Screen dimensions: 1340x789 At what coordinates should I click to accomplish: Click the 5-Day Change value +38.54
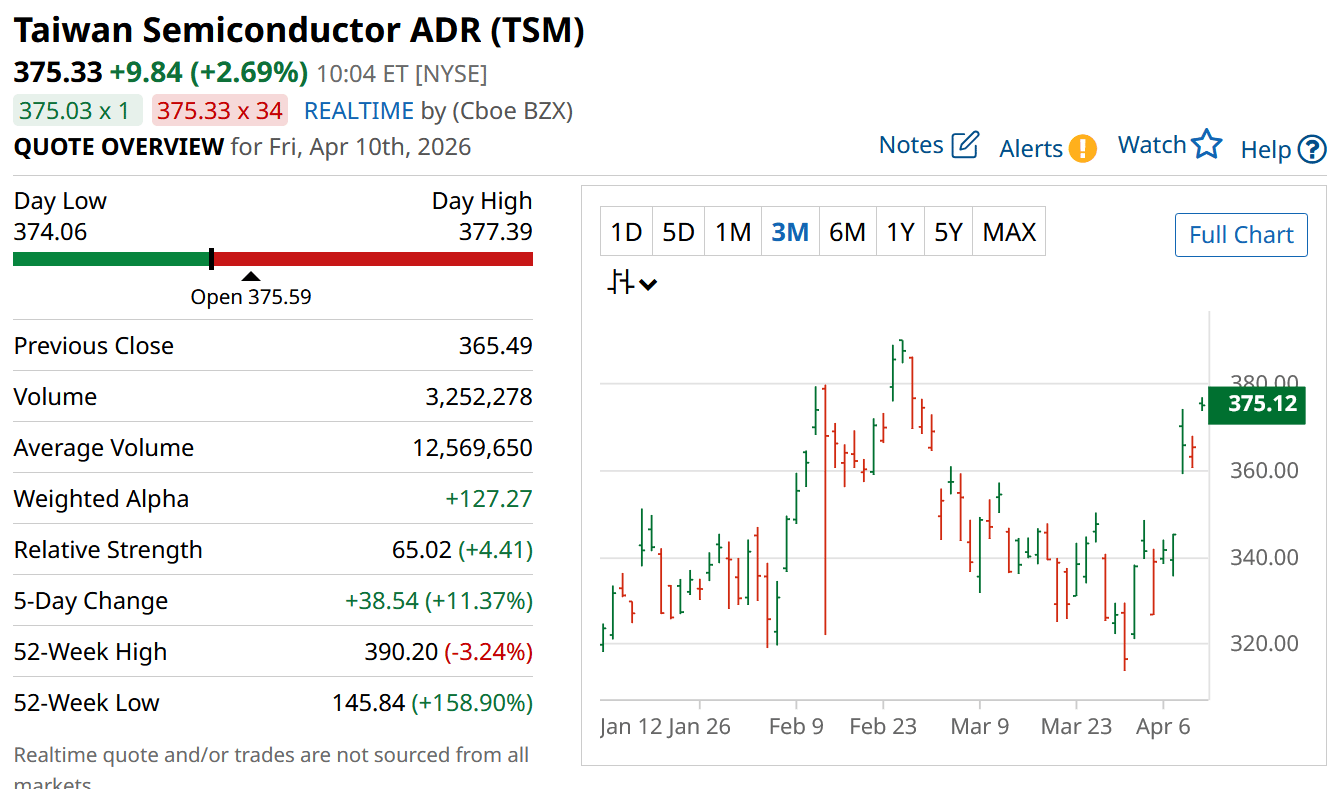point(381,601)
